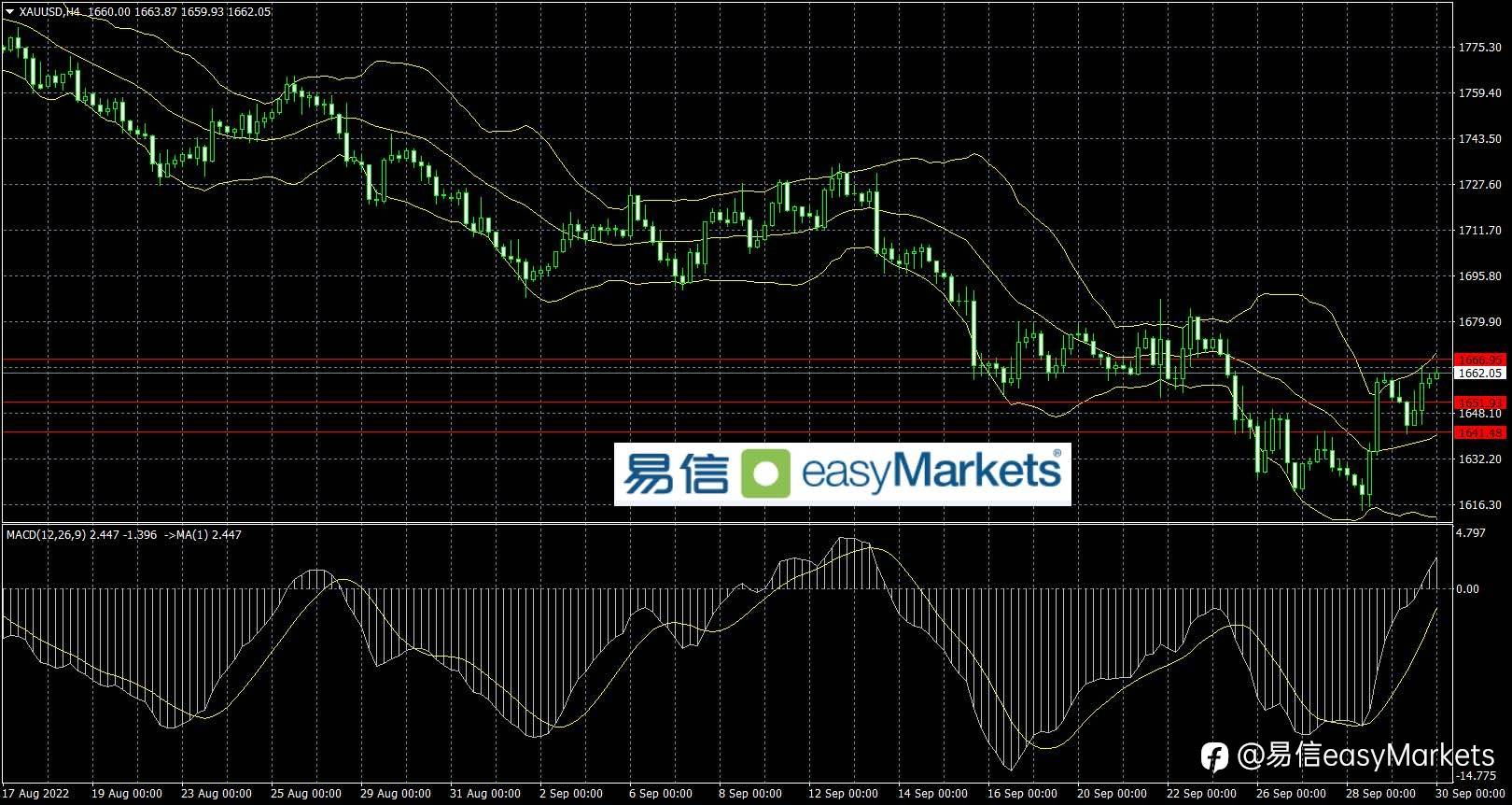Click the 28 Sep 00:00 time label

pyautogui.click(x=1381, y=794)
